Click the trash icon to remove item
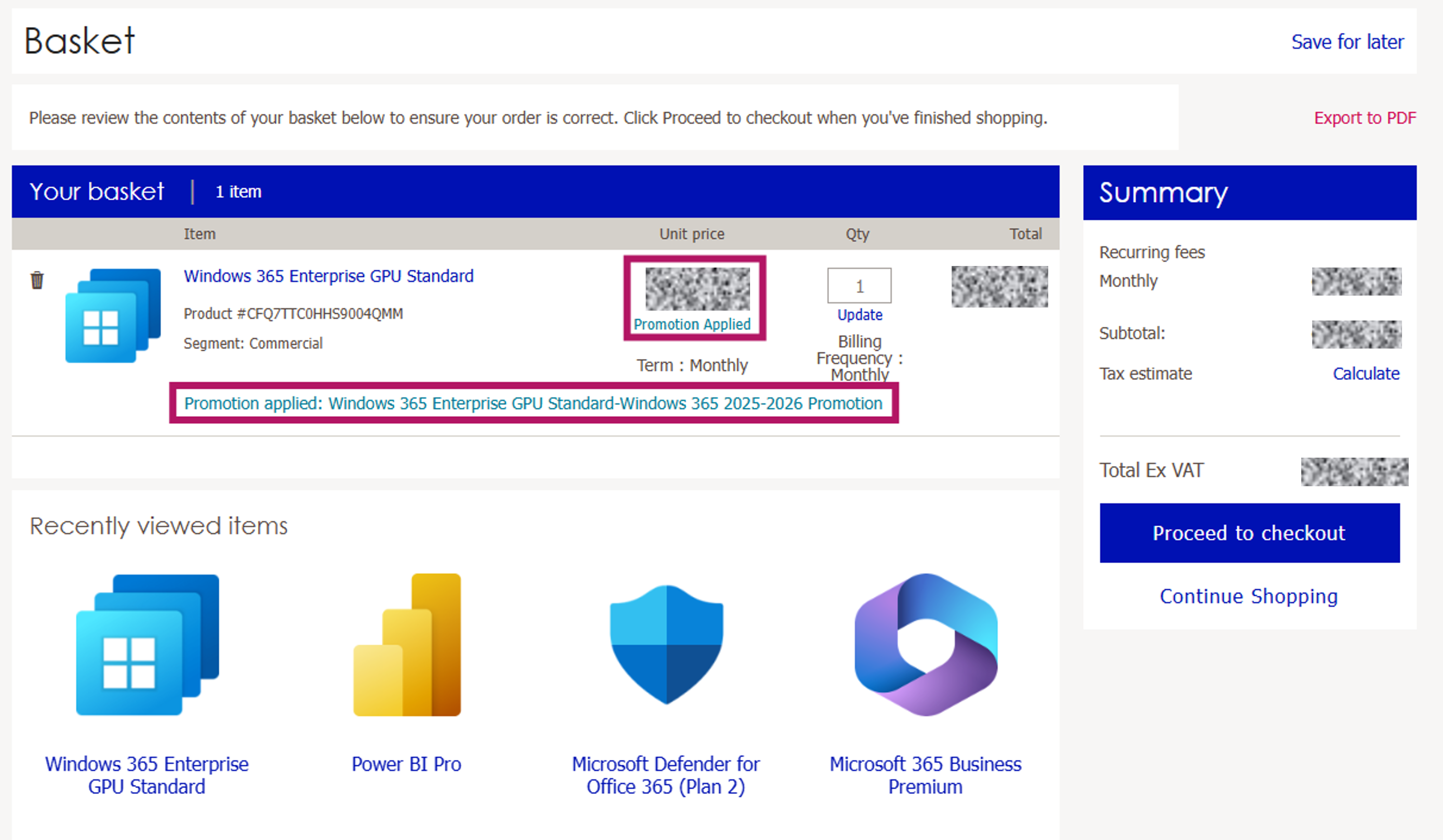1443x840 pixels. 37,280
